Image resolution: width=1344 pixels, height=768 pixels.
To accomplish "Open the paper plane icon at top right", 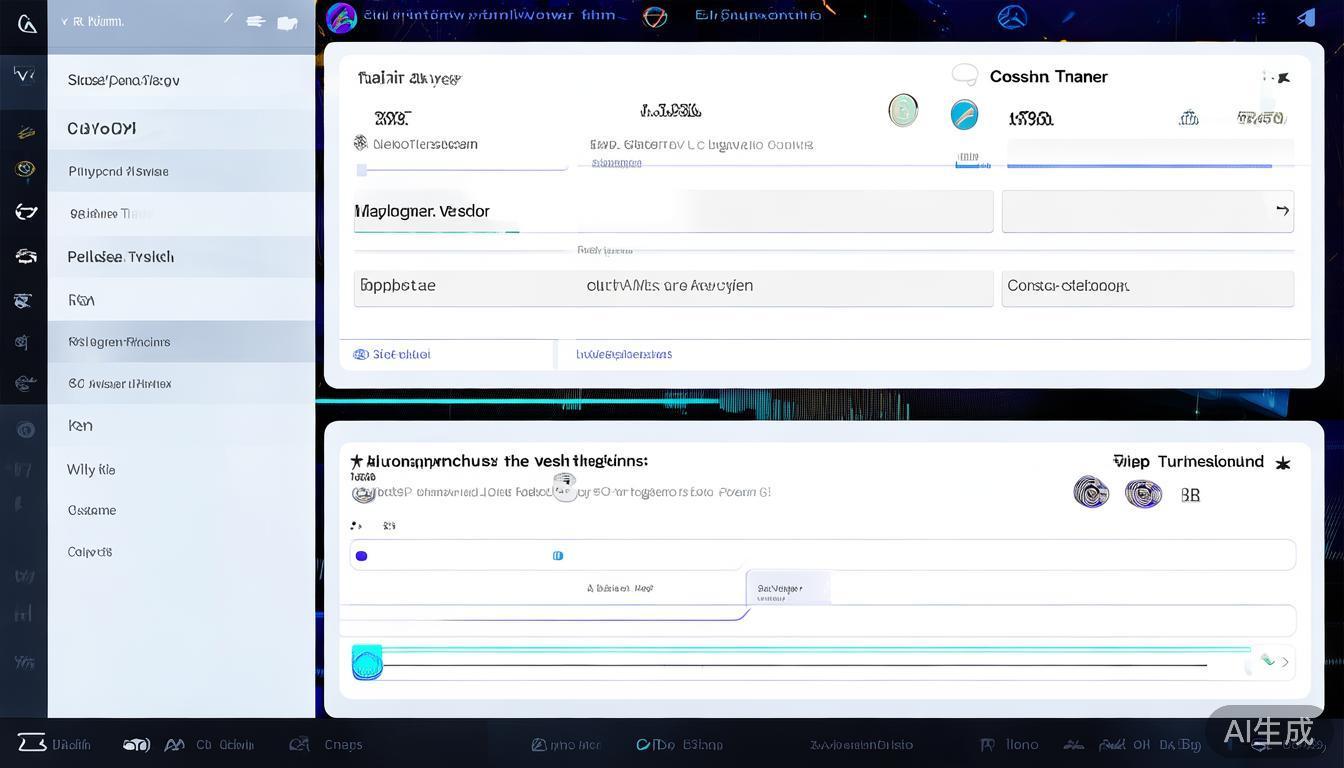I will [1306, 16].
